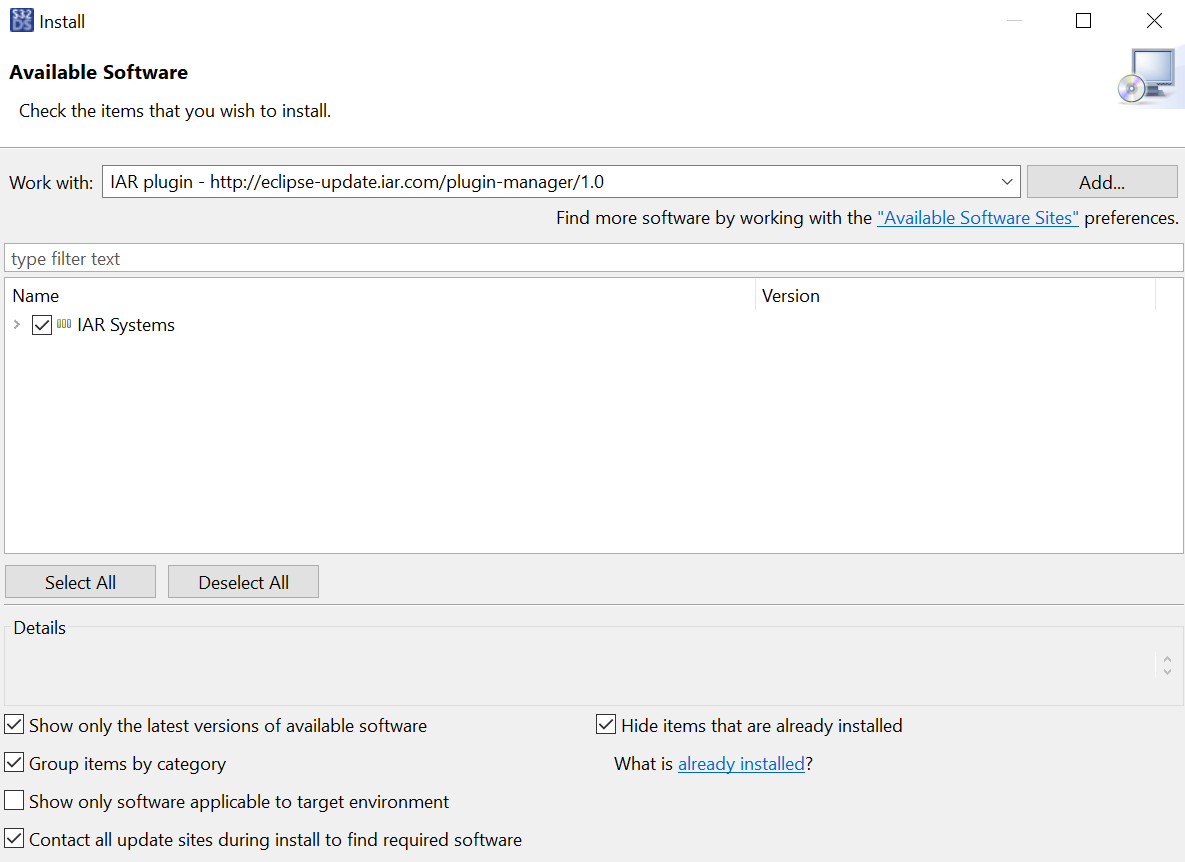This screenshot has height=862, width=1185.
Task: Click the S32DS application icon in title bar
Action: 21,20
